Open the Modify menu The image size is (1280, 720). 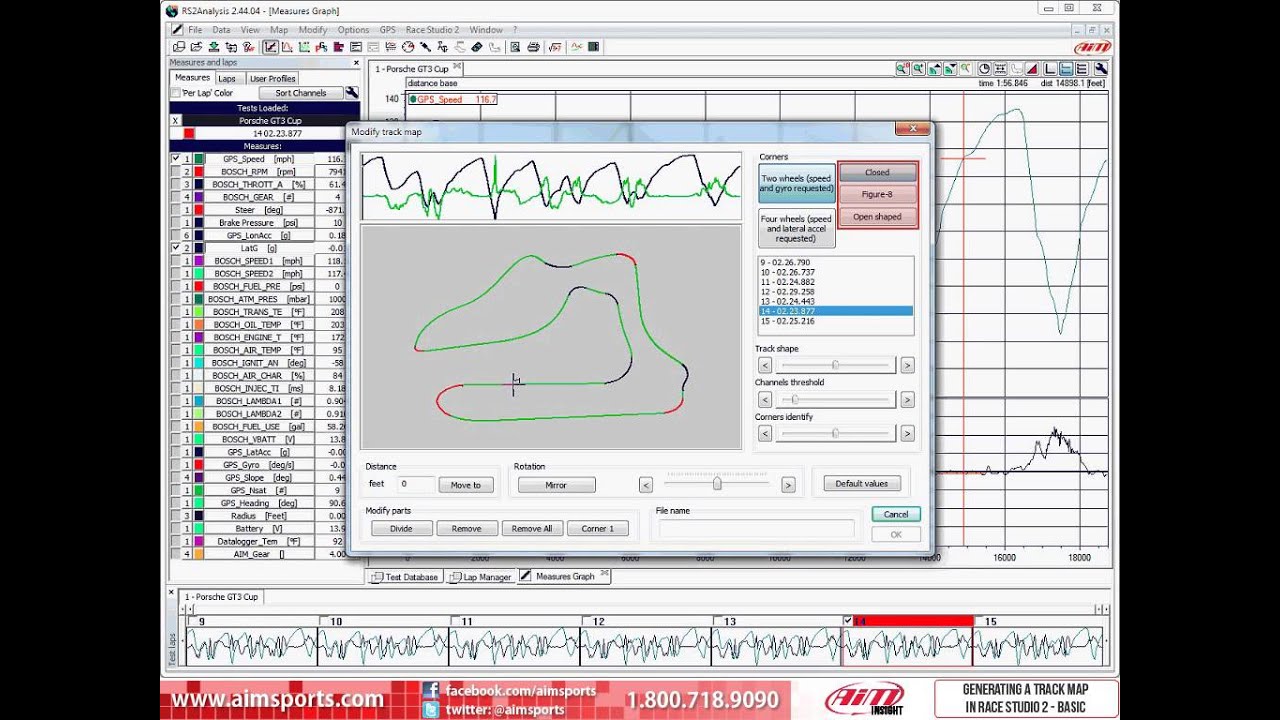point(313,30)
